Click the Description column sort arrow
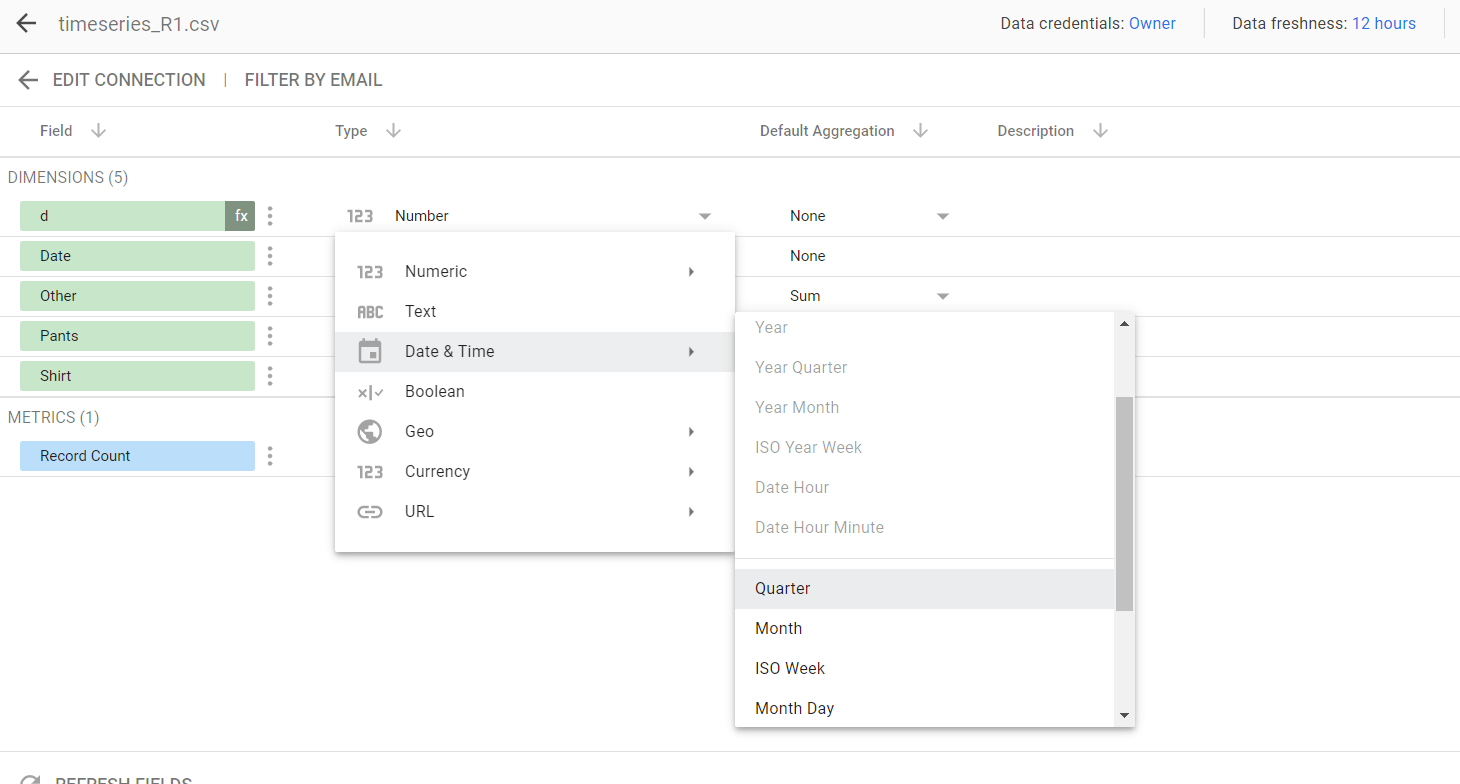The height and width of the screenshot is (784, 1460). [1100, 131]
